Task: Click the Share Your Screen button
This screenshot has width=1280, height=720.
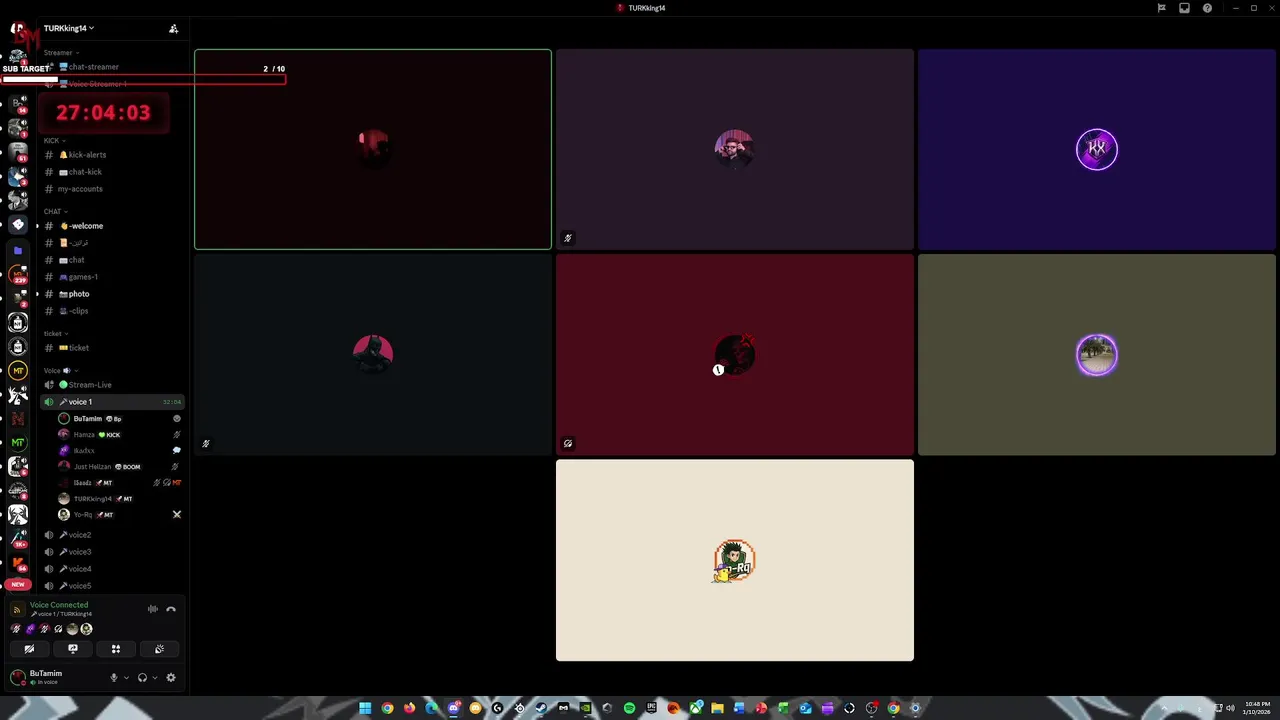Action: pyautogui.click(x=72, y=649)
